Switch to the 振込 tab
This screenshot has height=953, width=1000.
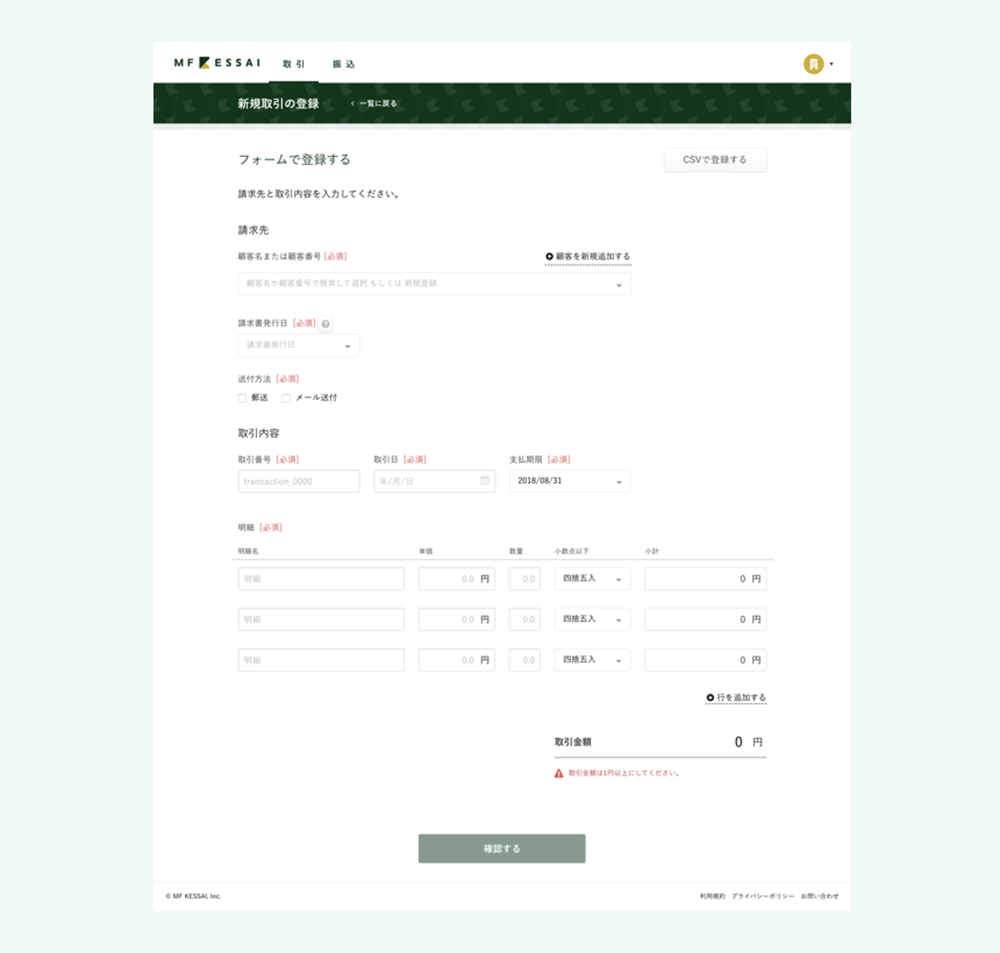coord(344,64)
